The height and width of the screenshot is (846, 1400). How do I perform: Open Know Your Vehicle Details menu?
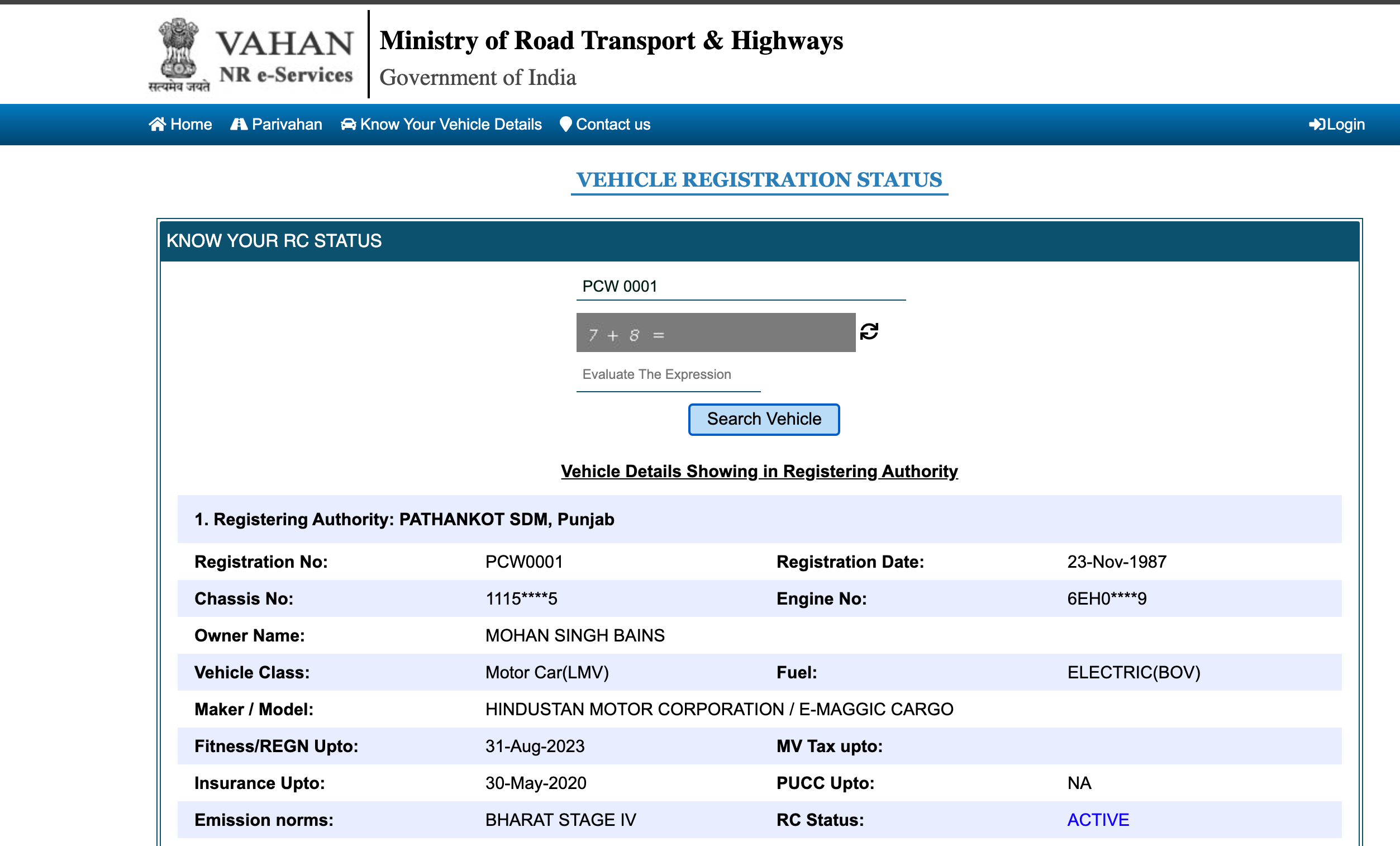click(x=451, y=125)
